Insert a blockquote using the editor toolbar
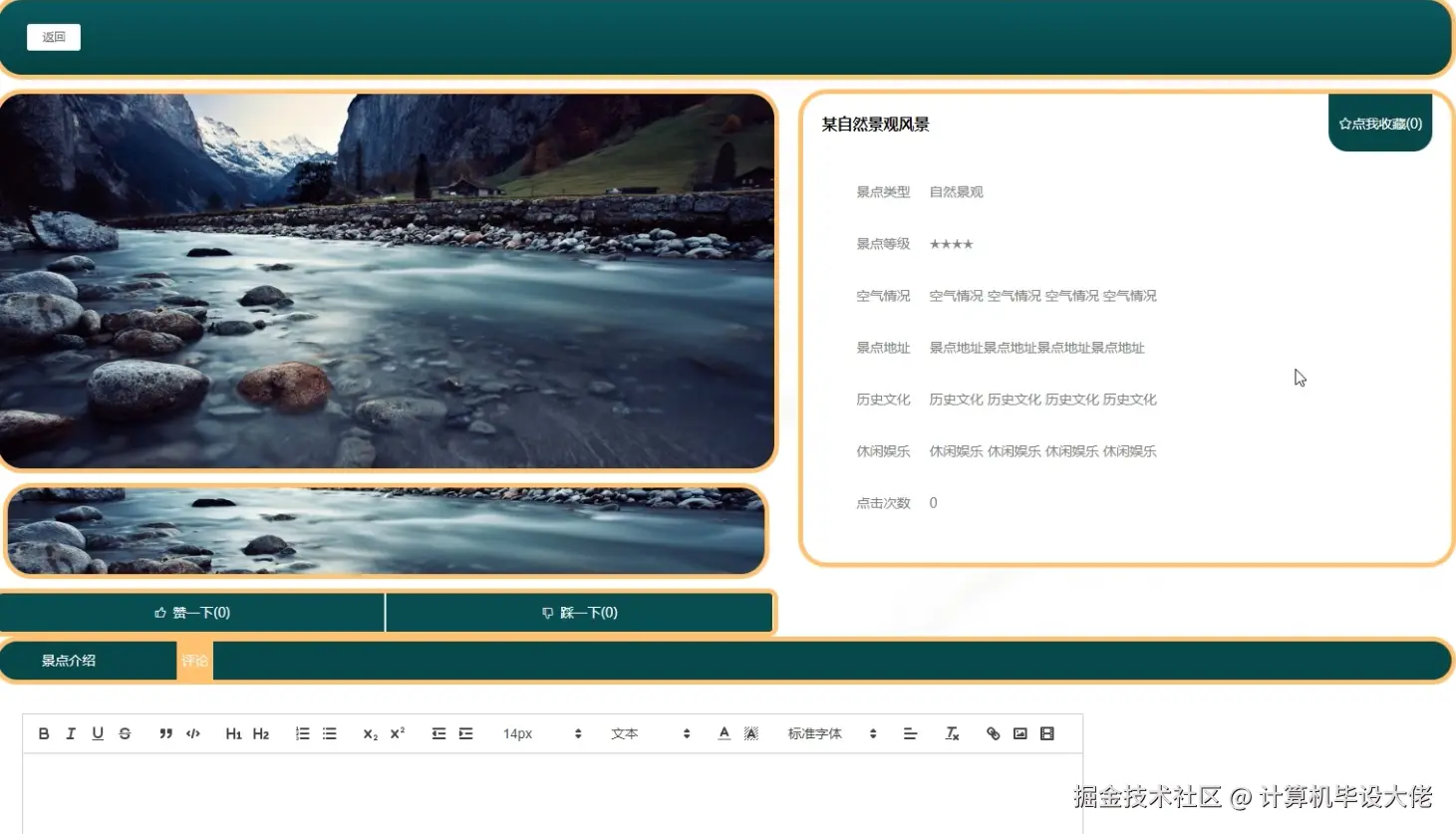The image size is (1456, 834). tap(165, 733)
